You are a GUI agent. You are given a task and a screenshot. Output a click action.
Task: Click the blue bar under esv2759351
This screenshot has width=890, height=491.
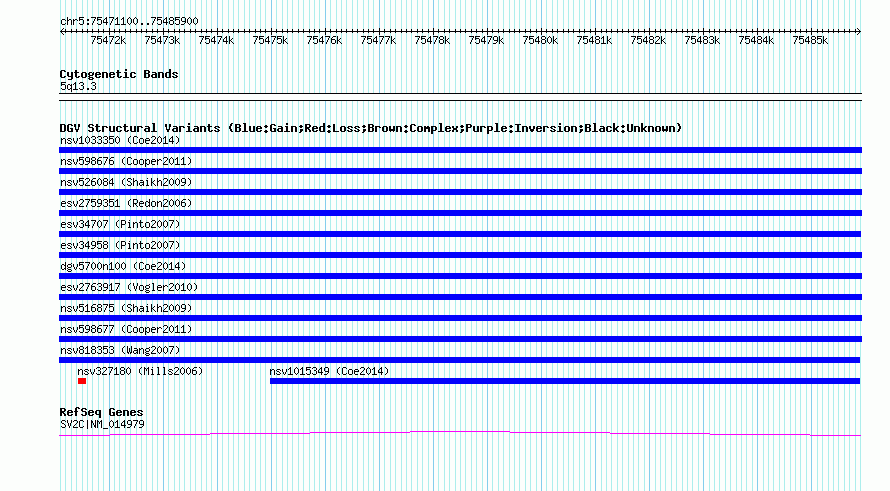[x=460, y=213]
